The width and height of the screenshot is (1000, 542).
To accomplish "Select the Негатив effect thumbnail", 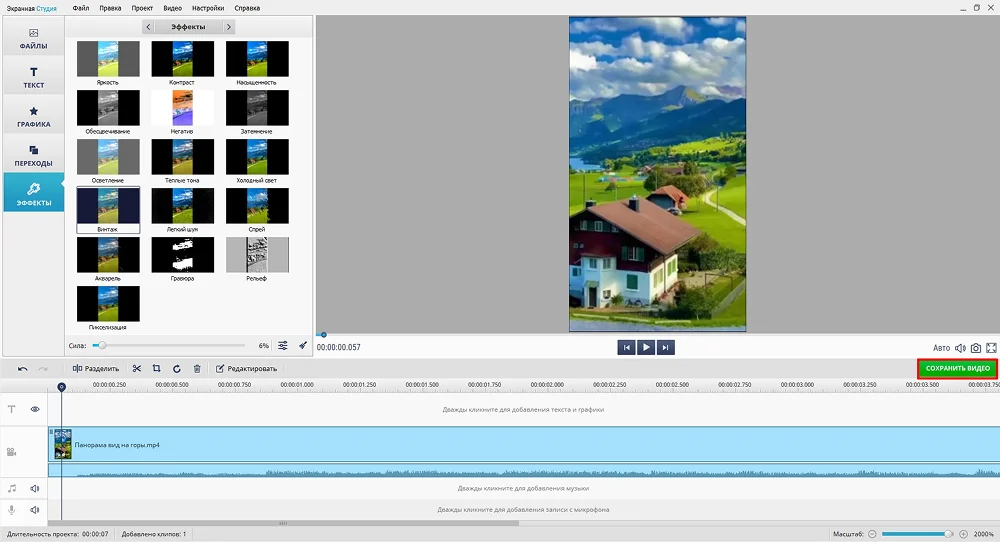I will click(x=182, y=107).
